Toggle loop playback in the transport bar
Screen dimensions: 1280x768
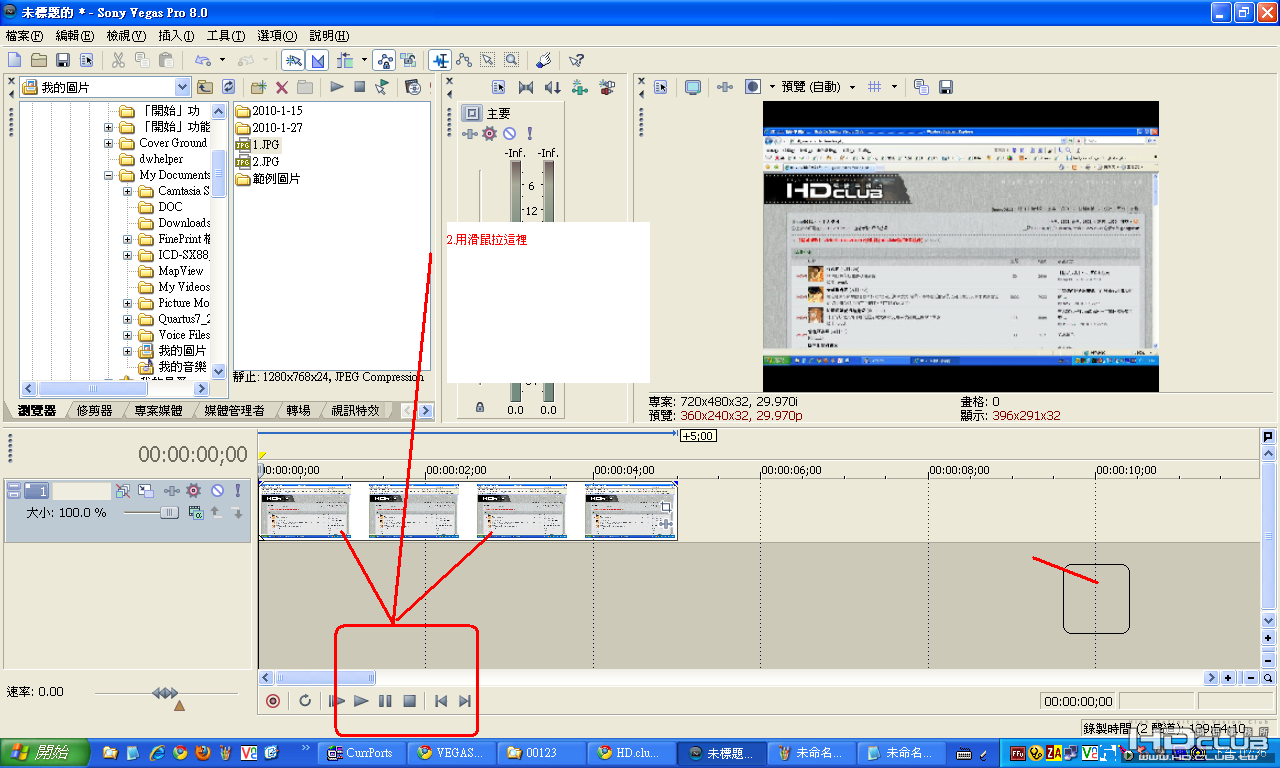coord(305,701)
